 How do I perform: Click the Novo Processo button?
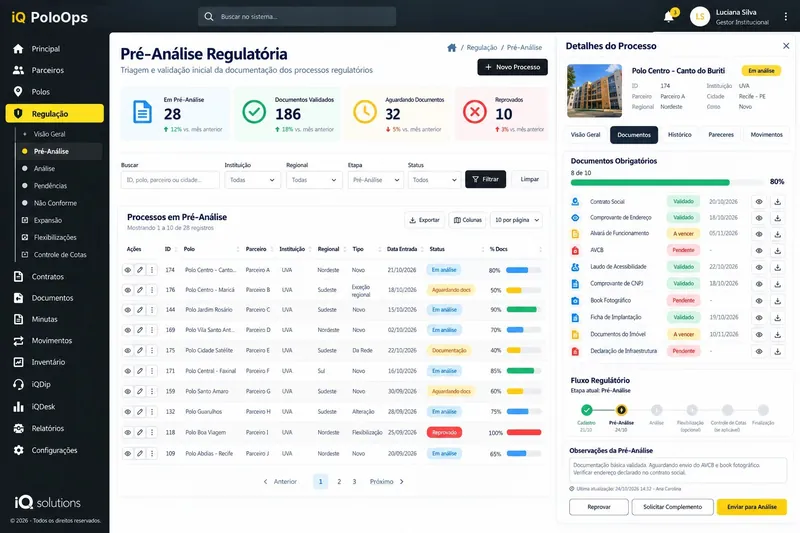(512, 67)
